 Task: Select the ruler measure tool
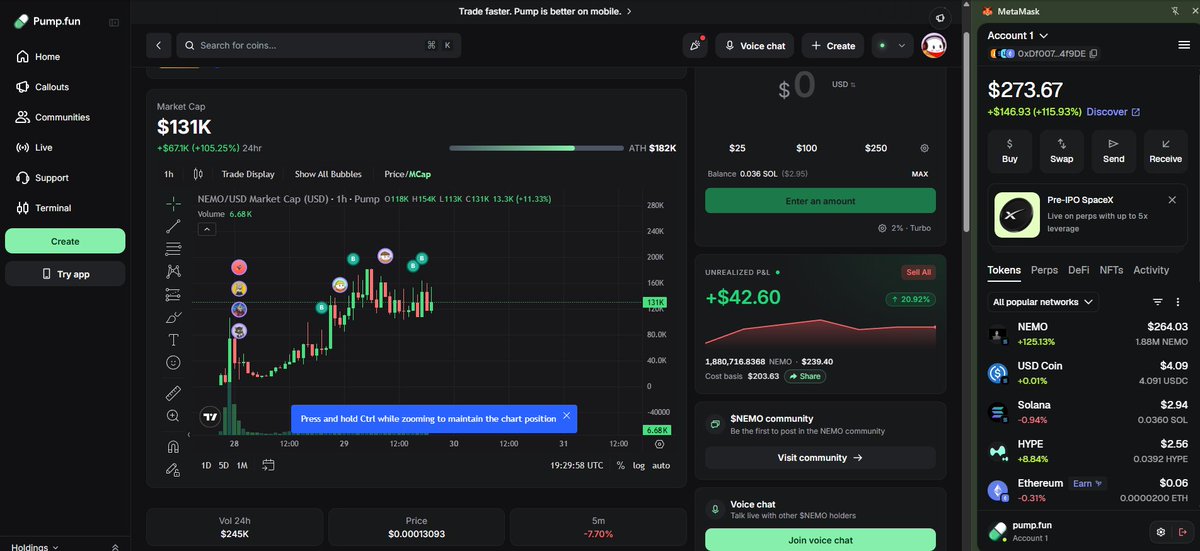click(173, 392)
